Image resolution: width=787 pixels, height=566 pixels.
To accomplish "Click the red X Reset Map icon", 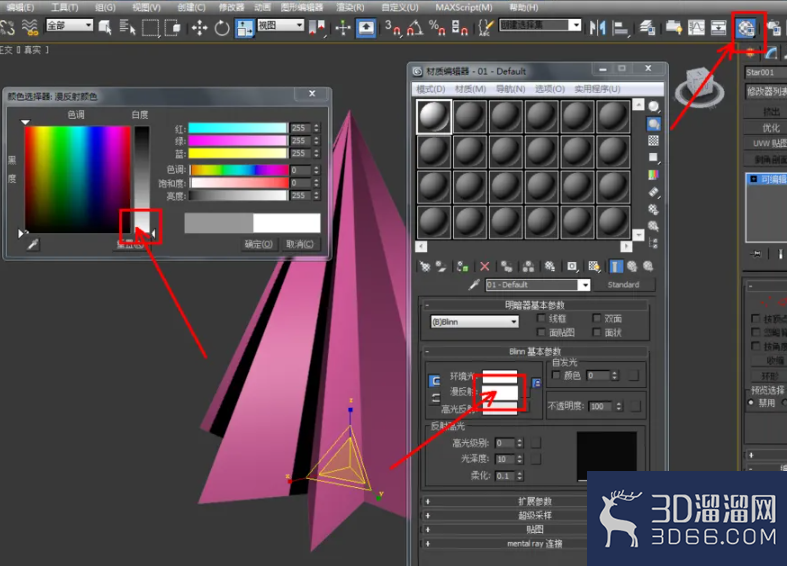I will (x=484, y=266).
